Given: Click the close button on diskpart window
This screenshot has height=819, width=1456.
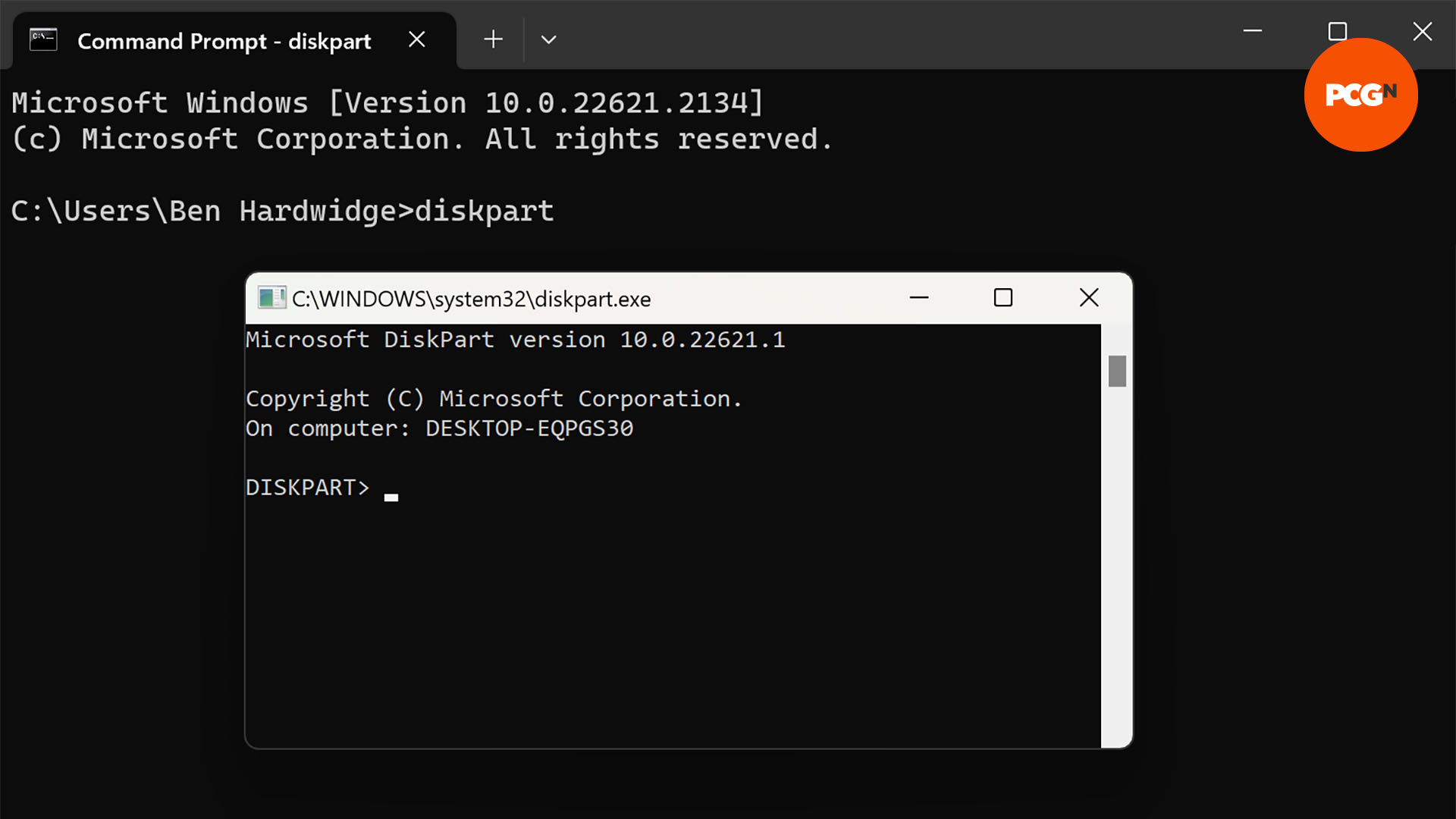Looking at the screenshot, I should pyautogui.click(x=1089, y=297).
